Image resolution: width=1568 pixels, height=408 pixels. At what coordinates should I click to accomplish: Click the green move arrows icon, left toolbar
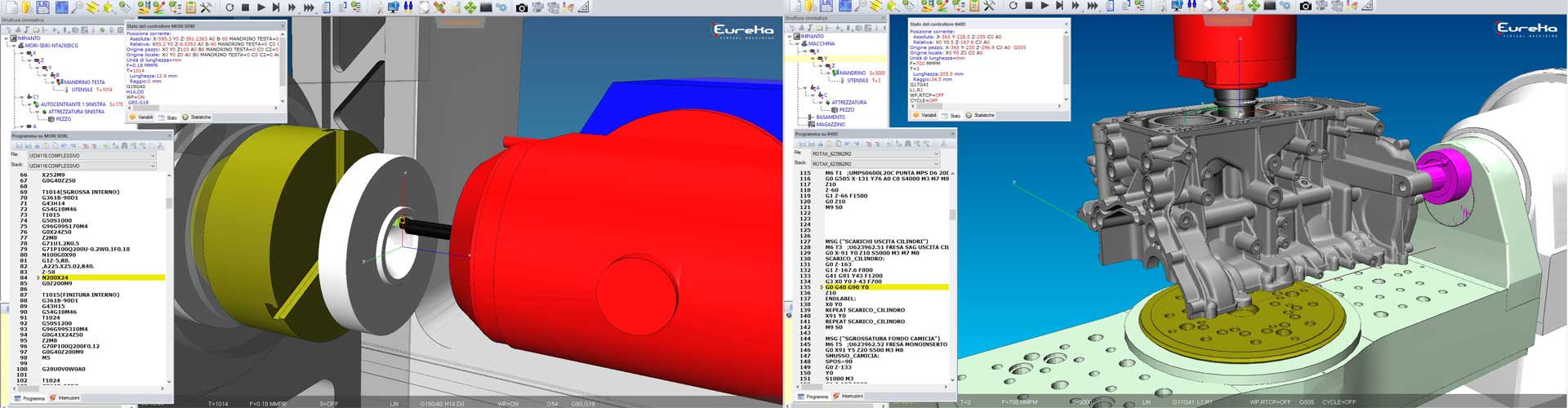pyautogui.click(x=470, y=7)
